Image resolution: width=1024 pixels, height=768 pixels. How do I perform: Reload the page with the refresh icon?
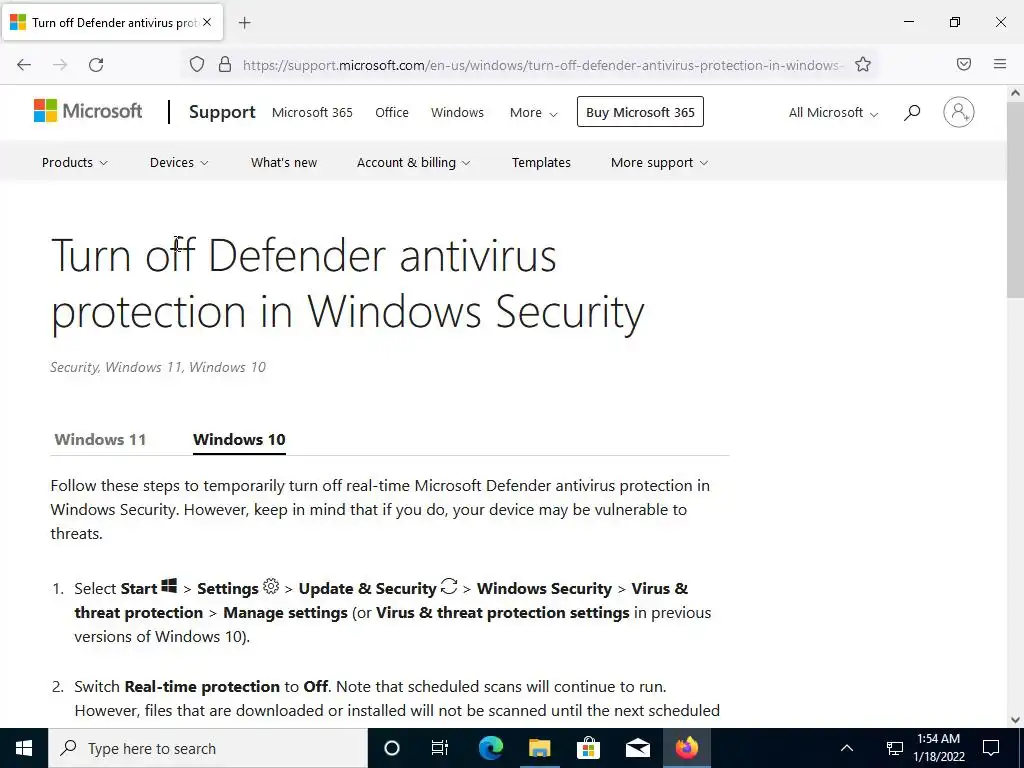(96, 65)
